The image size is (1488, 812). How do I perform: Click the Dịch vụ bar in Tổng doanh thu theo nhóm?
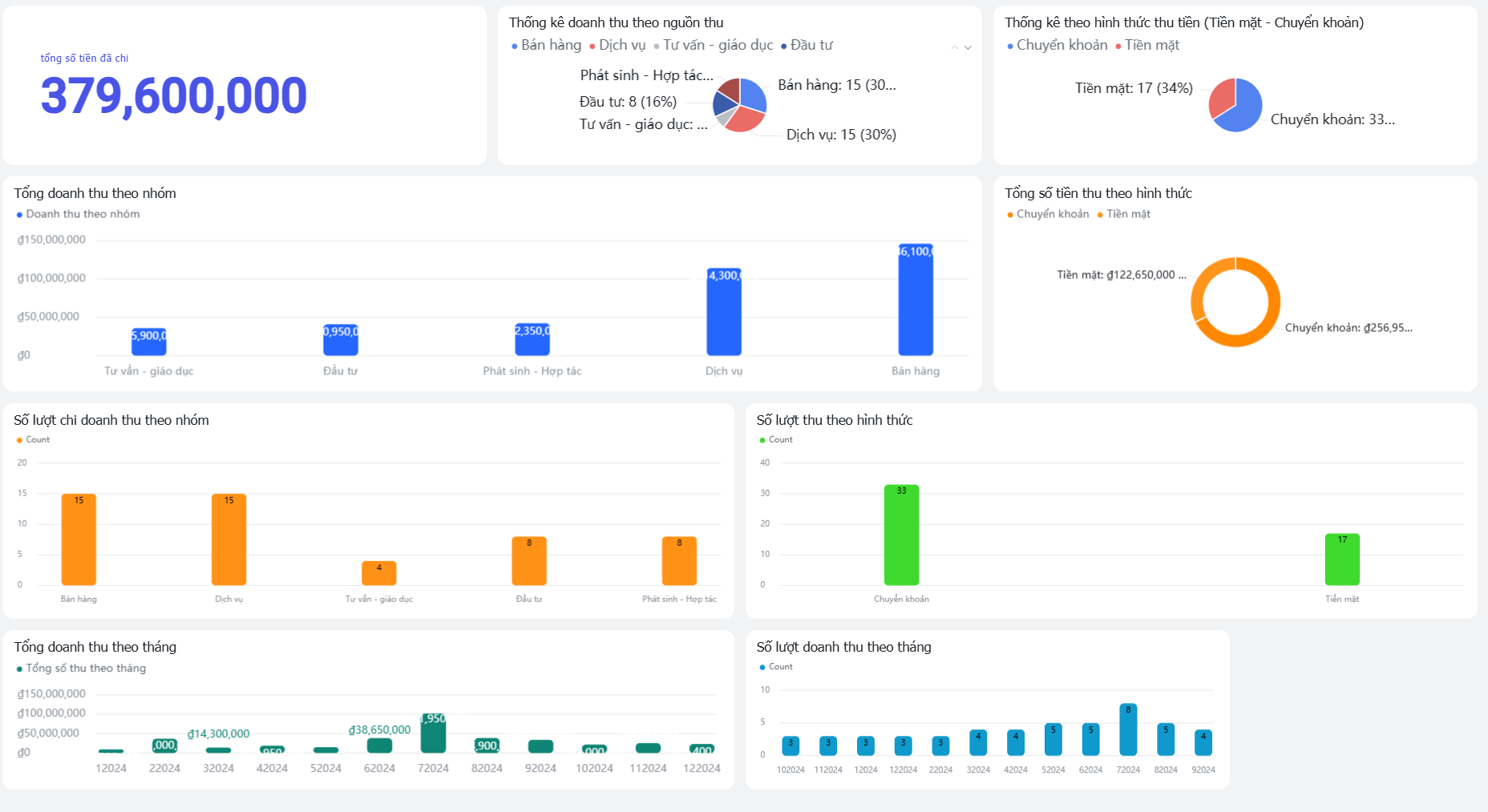tap(724, 312)
